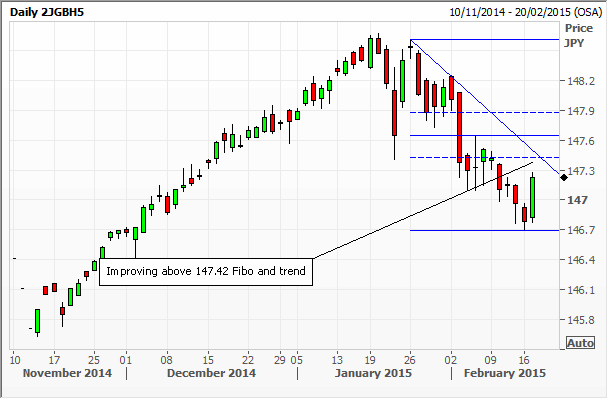This screenshot has width=608, height=399.
Task: Click the January 2015 month label
Action: [373, 373]
